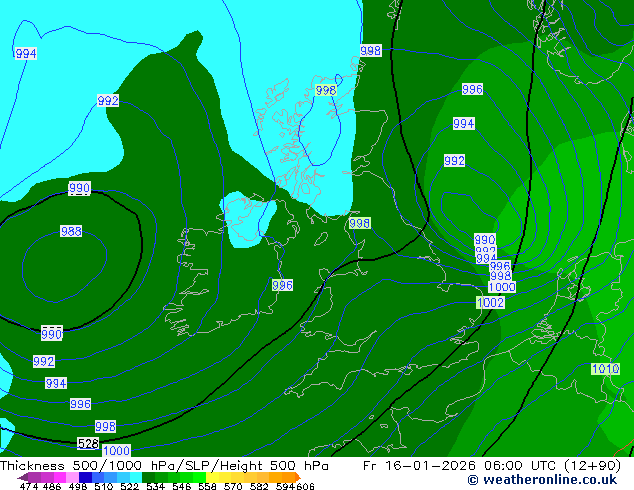Click the 546 value on the legend scale
Viewport: 634px width, 490px height.
pyautogui.click(x=182, y=486)
